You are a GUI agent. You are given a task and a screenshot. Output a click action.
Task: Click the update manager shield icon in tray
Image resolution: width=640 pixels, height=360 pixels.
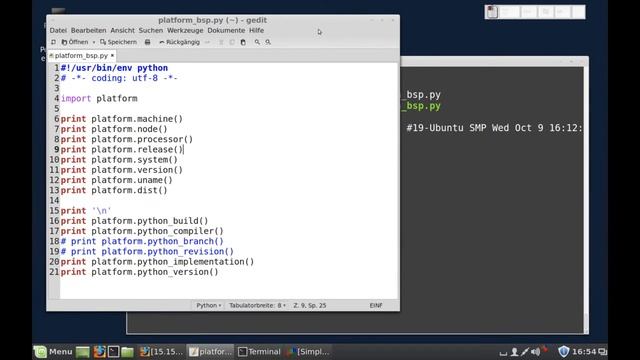tap(563, 351)
